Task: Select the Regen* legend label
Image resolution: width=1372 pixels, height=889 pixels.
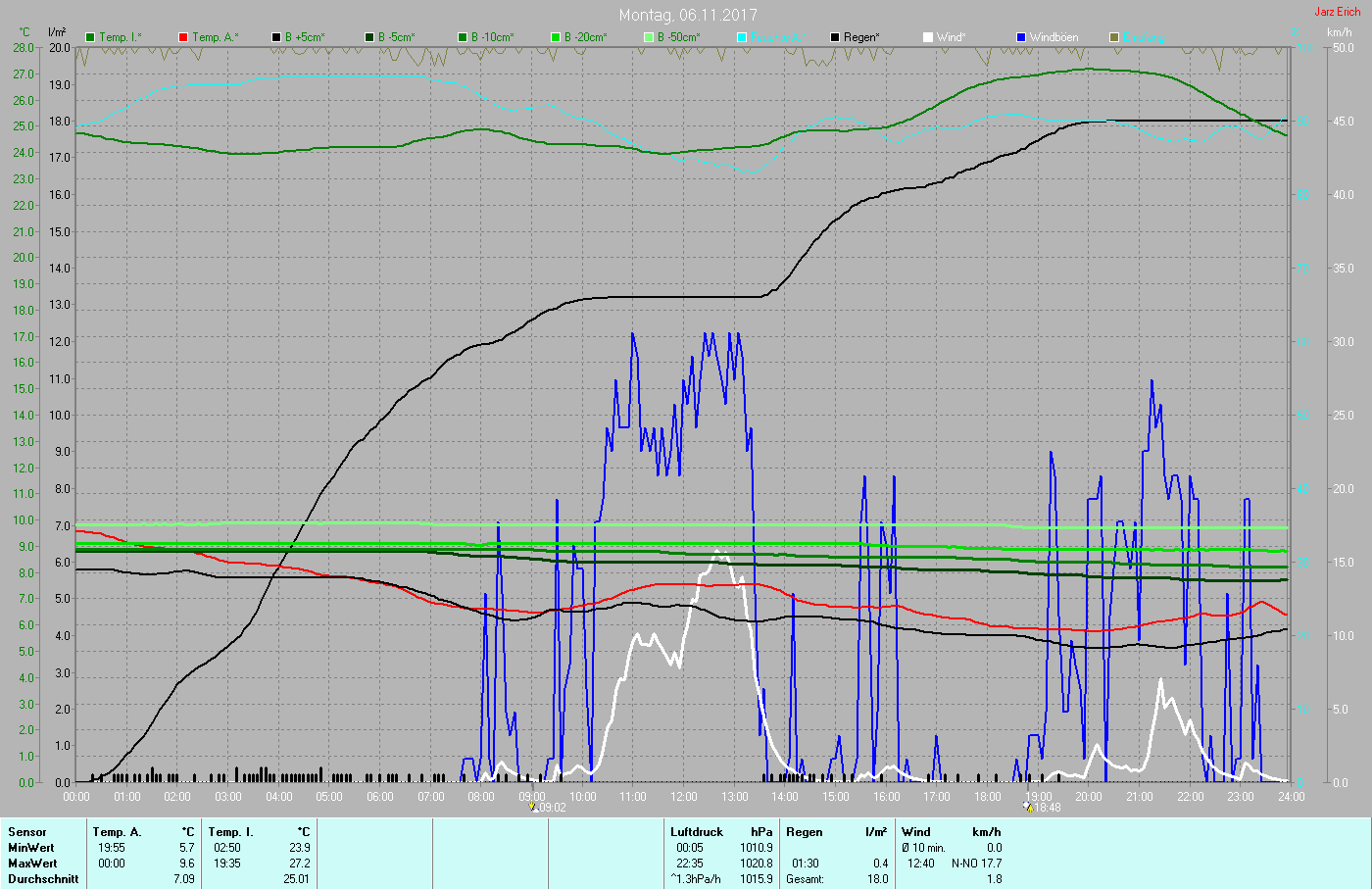Action: tap(862, 37)
